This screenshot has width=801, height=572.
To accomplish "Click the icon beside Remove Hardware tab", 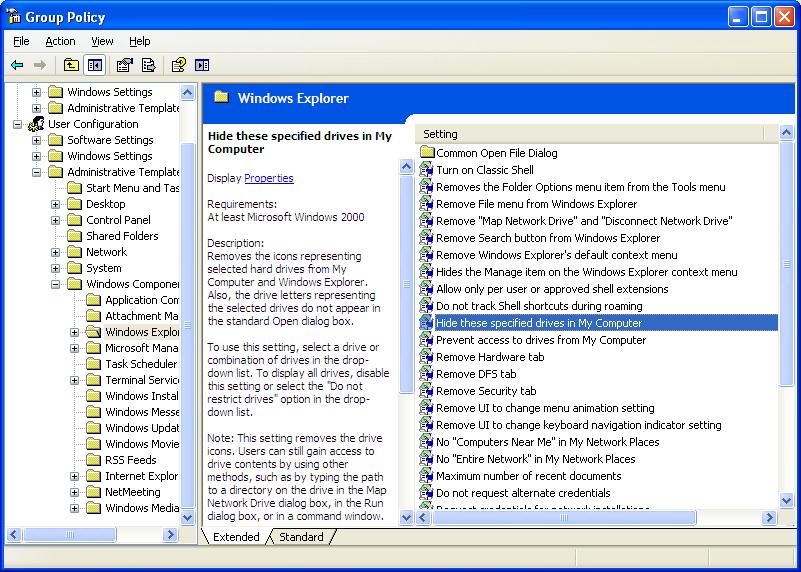I will click(x=427, y=356).
